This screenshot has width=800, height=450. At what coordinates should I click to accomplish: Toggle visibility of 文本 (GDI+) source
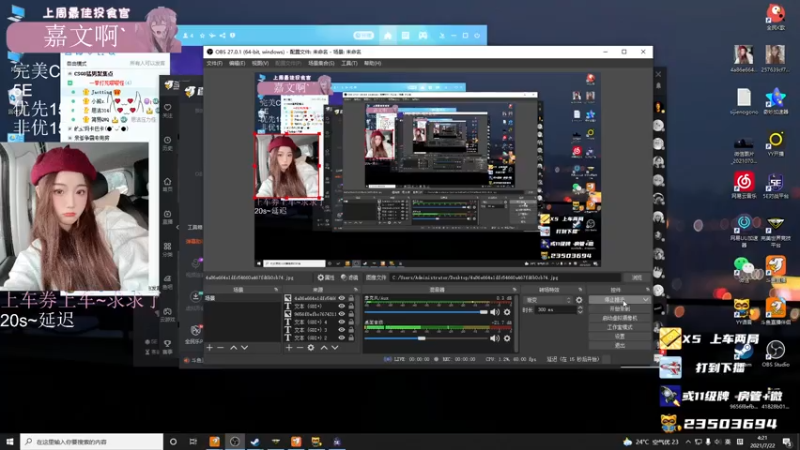341,306
